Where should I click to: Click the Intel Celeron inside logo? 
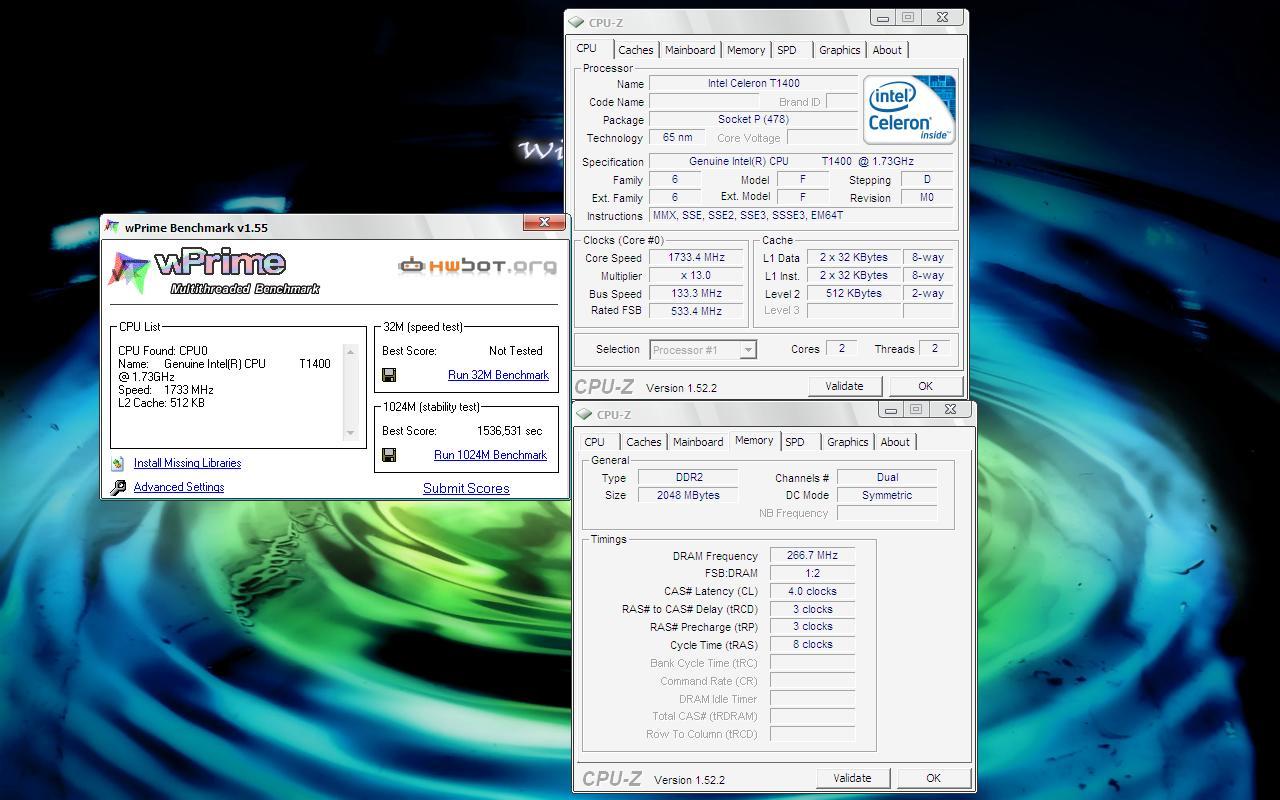pyautogui.click(x=909, y=109)
